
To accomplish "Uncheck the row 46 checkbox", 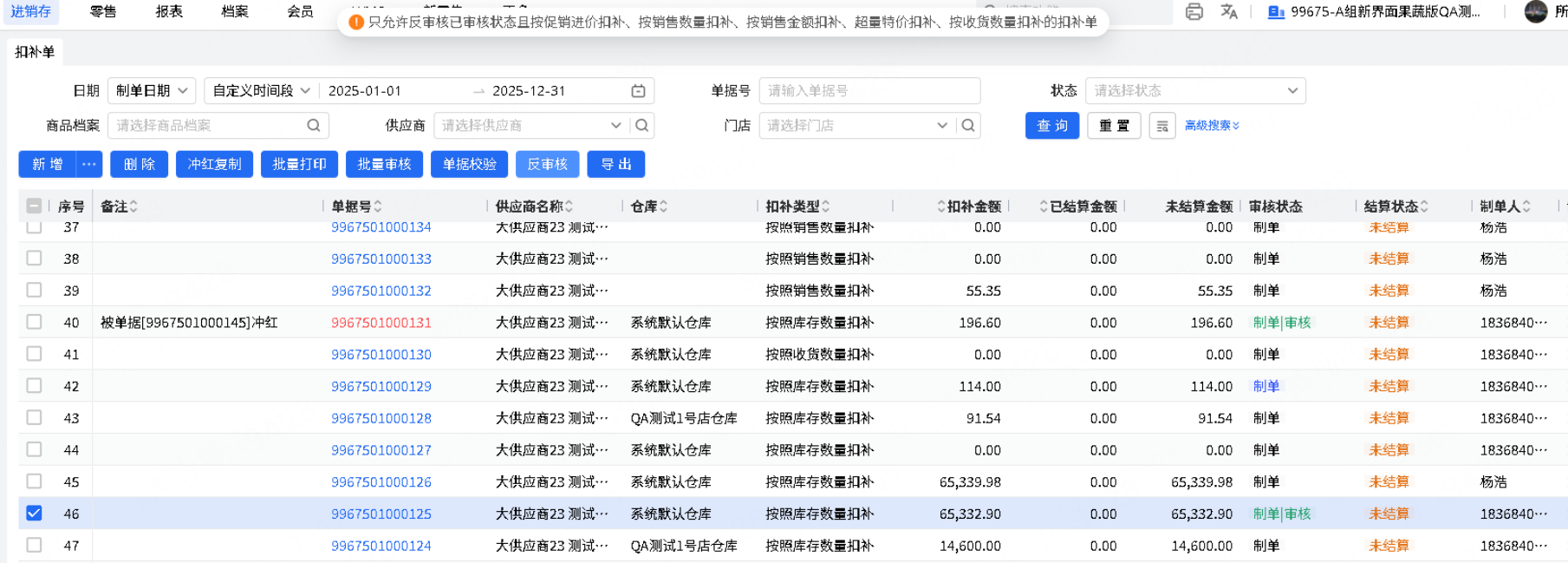I will pyautogui.click(x=34, y=513).
